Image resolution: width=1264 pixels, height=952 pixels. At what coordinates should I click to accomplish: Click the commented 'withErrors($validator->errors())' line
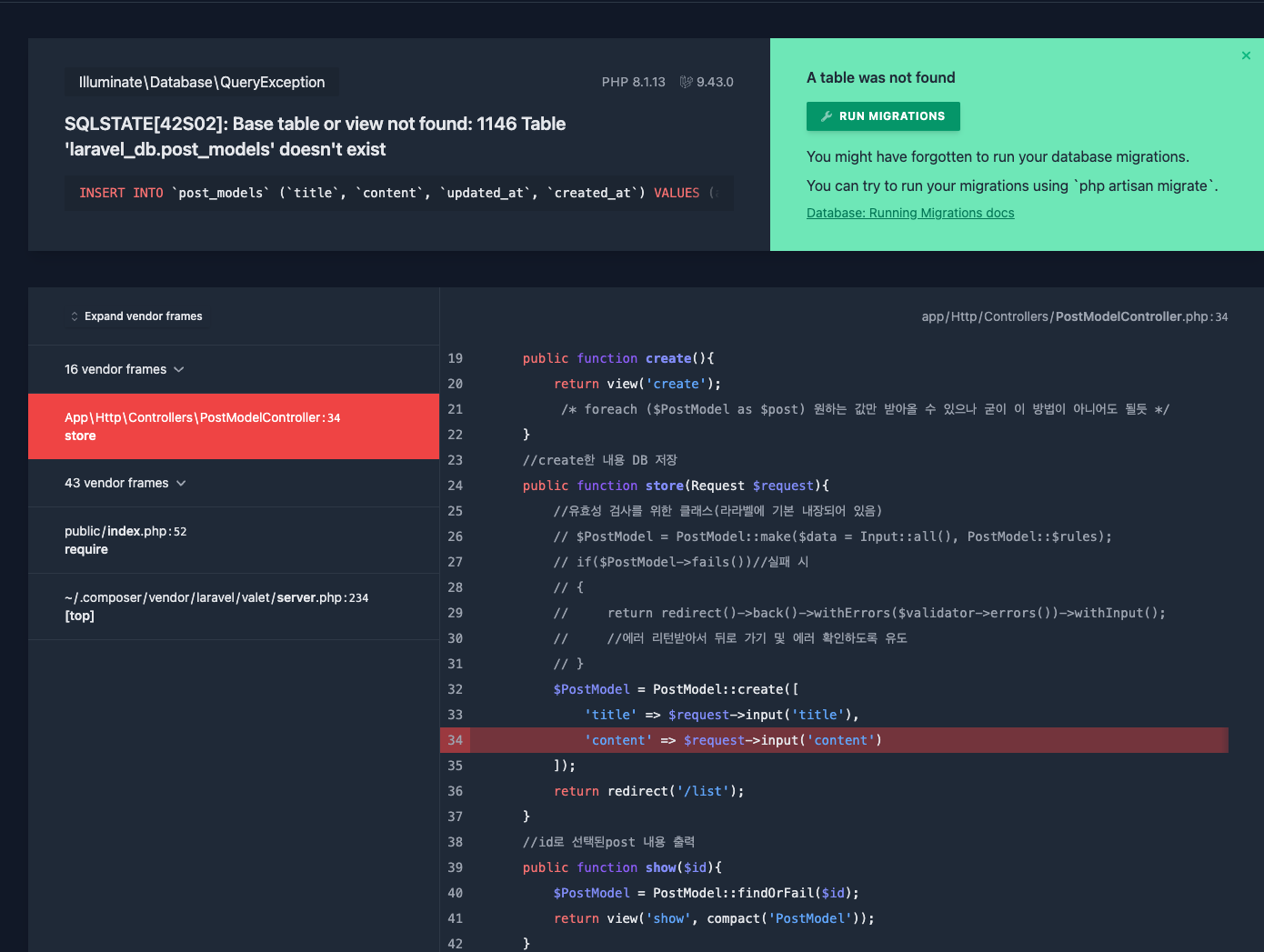tap(859, 613)
